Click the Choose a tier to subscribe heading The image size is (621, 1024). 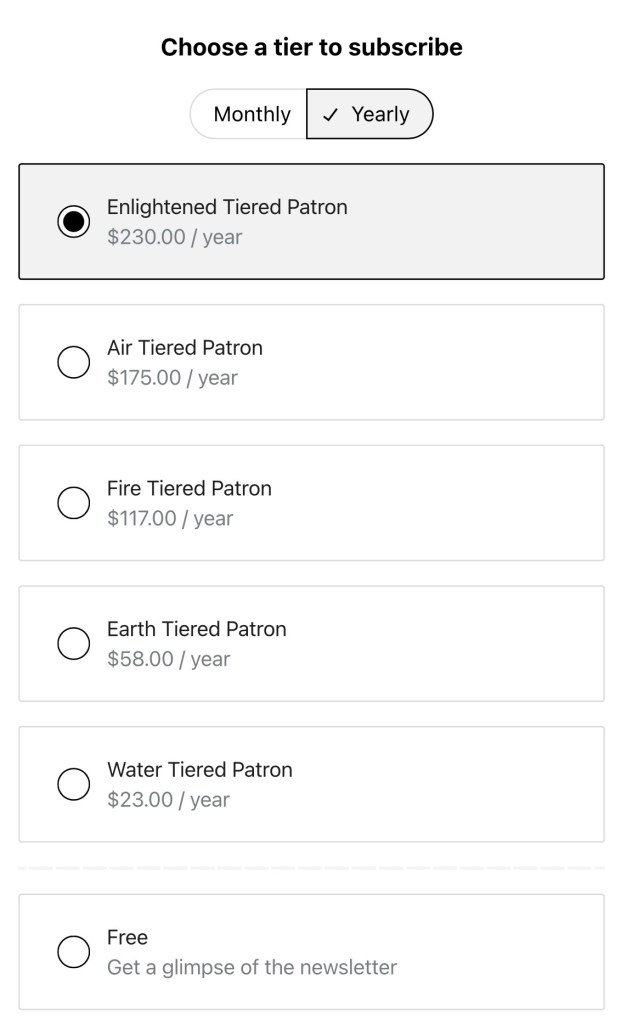310,46
